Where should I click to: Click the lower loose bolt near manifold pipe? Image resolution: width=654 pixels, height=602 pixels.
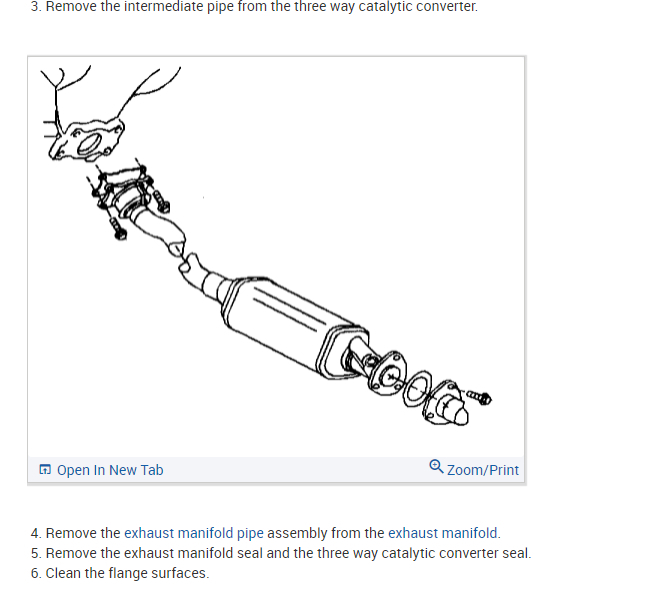(x=118, y=228)
